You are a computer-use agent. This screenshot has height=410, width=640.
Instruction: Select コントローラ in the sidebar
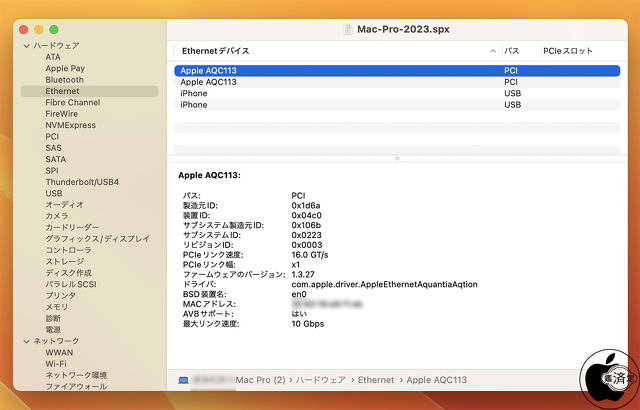[69, 250]
